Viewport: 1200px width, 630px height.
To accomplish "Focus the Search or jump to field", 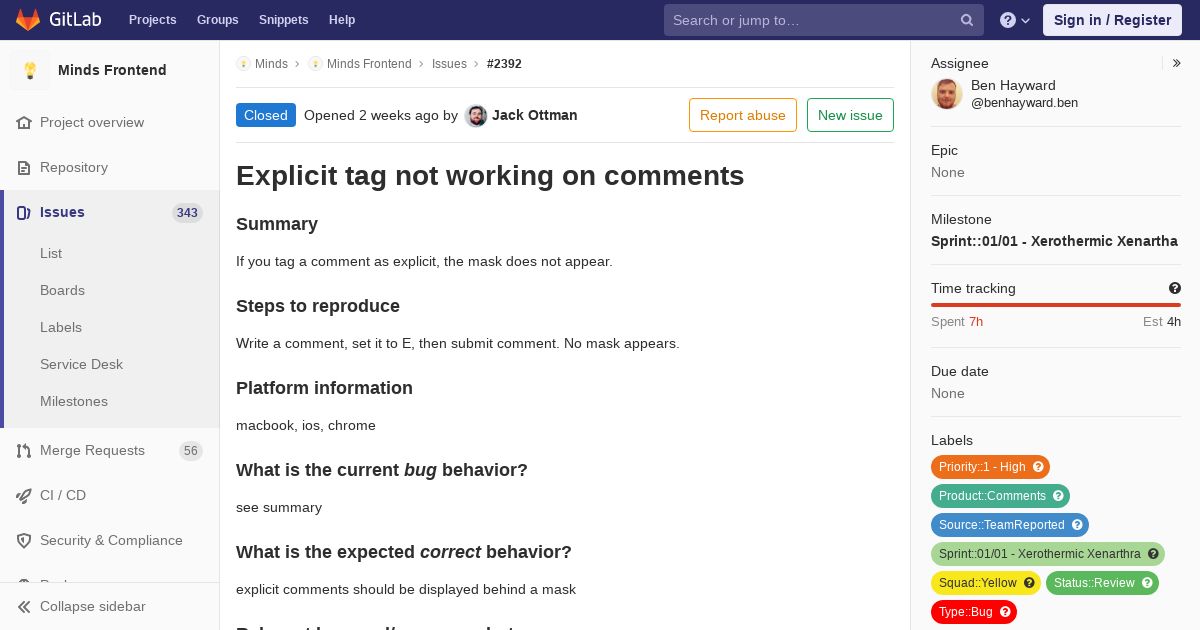I will pos(823,20).
